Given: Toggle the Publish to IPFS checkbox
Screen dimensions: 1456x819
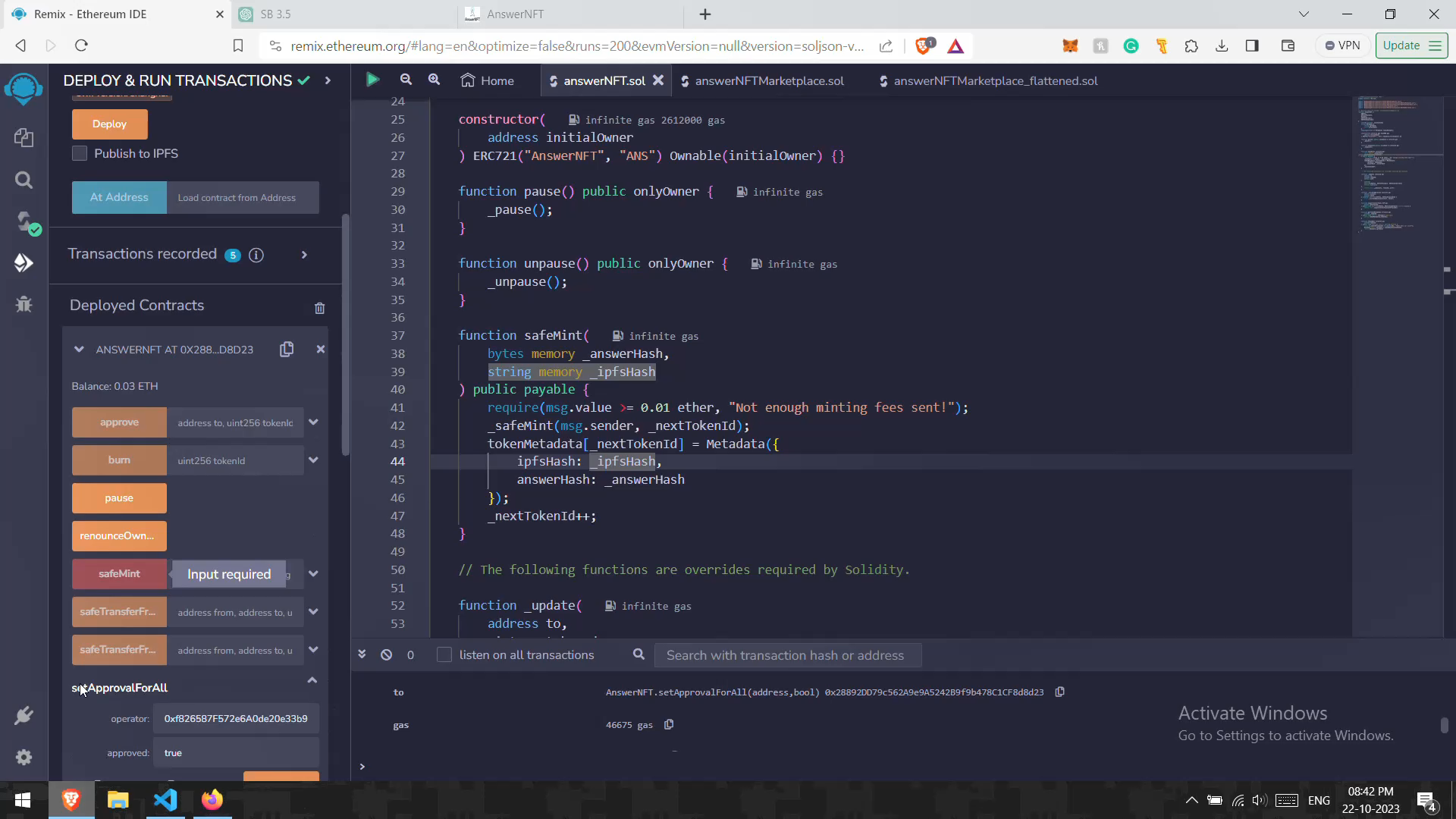Looking at the screenshot, I should click(80, 153).
